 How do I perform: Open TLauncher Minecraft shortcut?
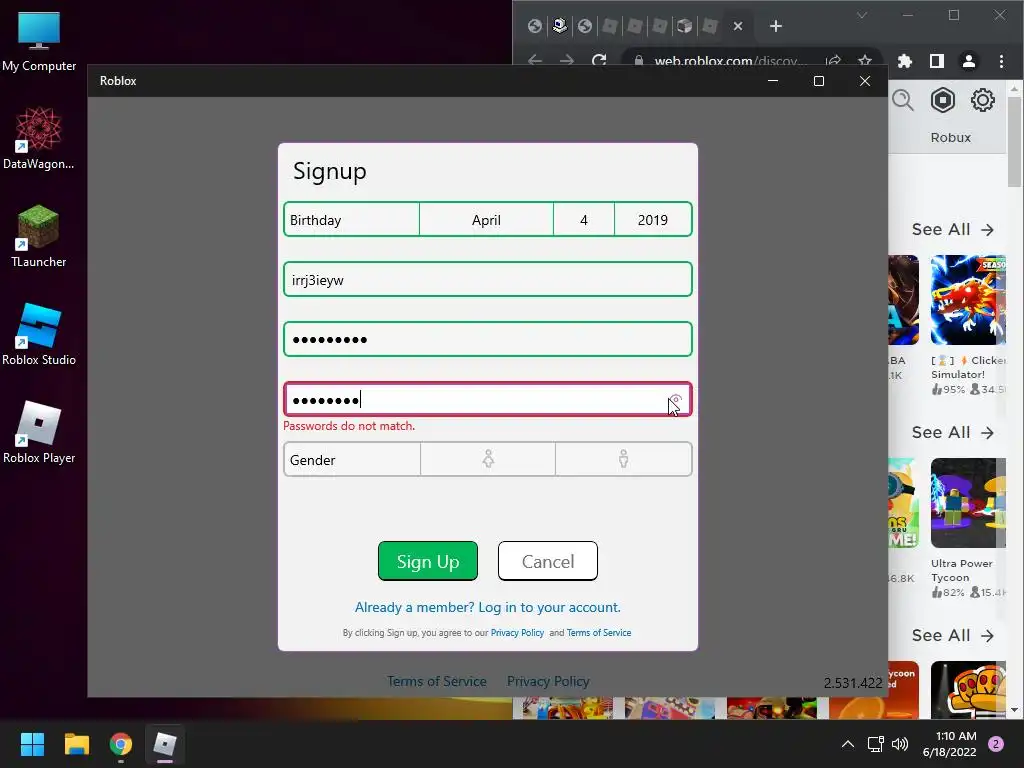pos(39,236)
